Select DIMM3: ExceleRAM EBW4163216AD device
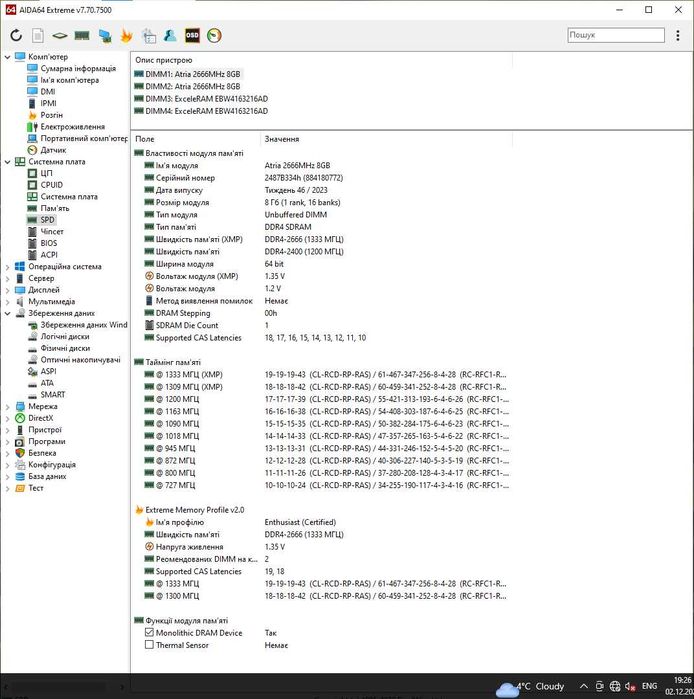 [x=206, y=99]
